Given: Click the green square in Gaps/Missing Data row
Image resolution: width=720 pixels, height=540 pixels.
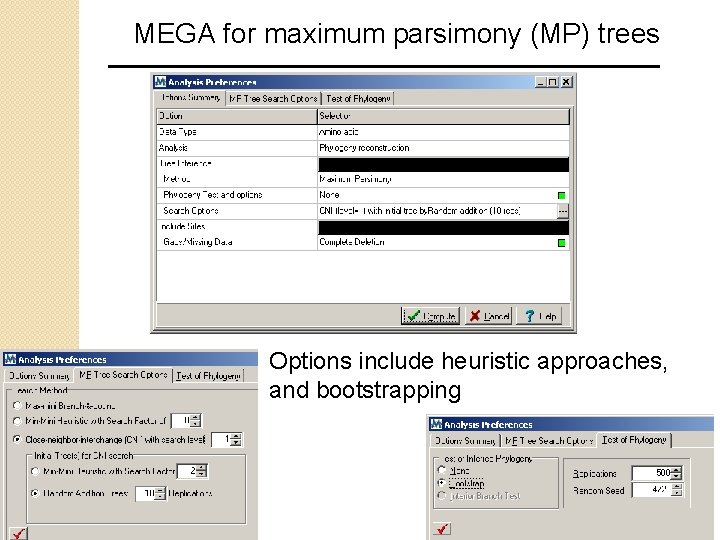Looking at the screenshot, I should pos(561,243).
